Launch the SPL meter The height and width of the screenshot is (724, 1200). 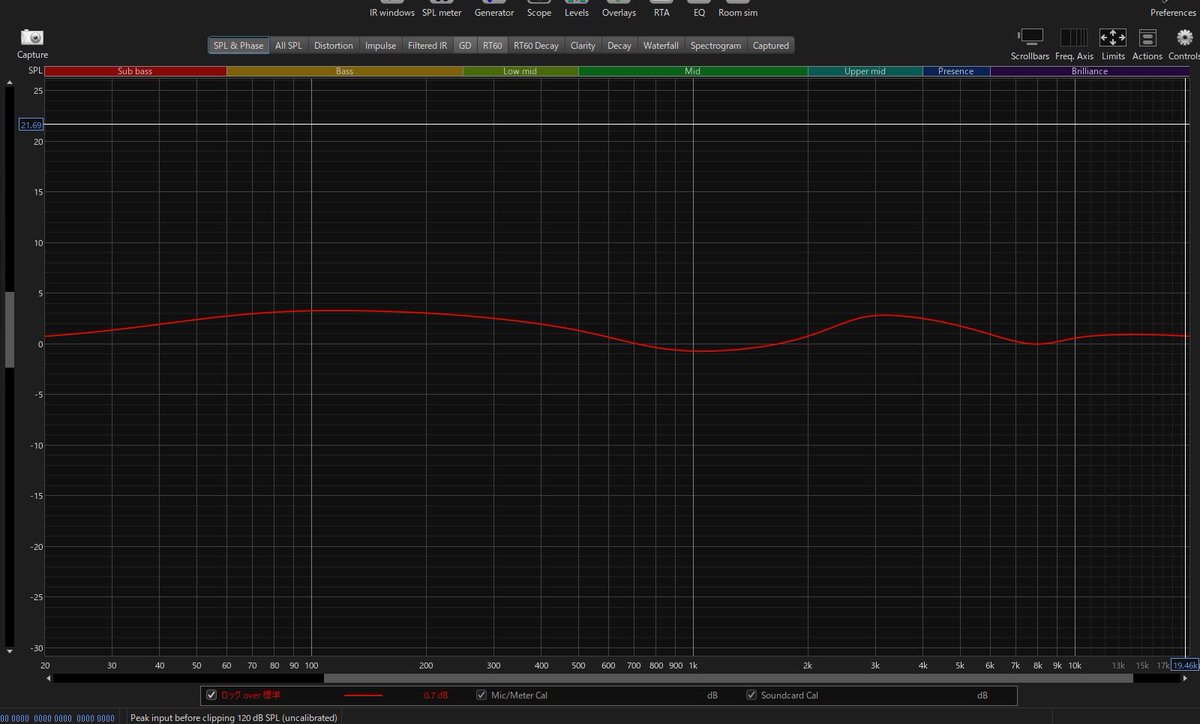442,10
